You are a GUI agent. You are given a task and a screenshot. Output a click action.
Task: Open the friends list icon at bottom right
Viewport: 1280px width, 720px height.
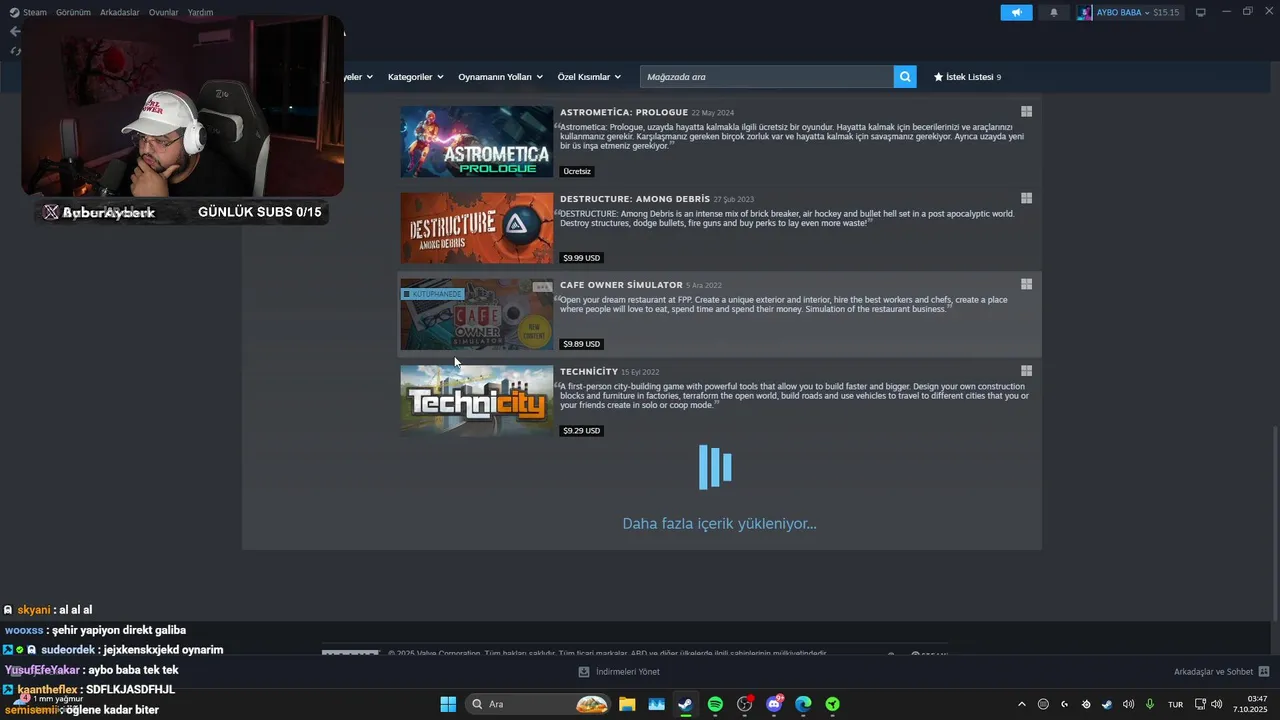coord(1264,672)
